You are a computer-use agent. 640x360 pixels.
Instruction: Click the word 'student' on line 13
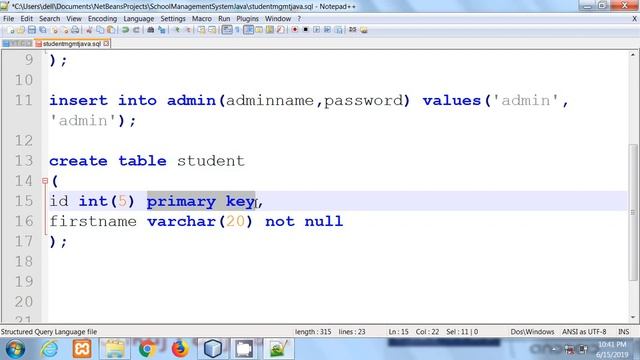click(211, 161)
